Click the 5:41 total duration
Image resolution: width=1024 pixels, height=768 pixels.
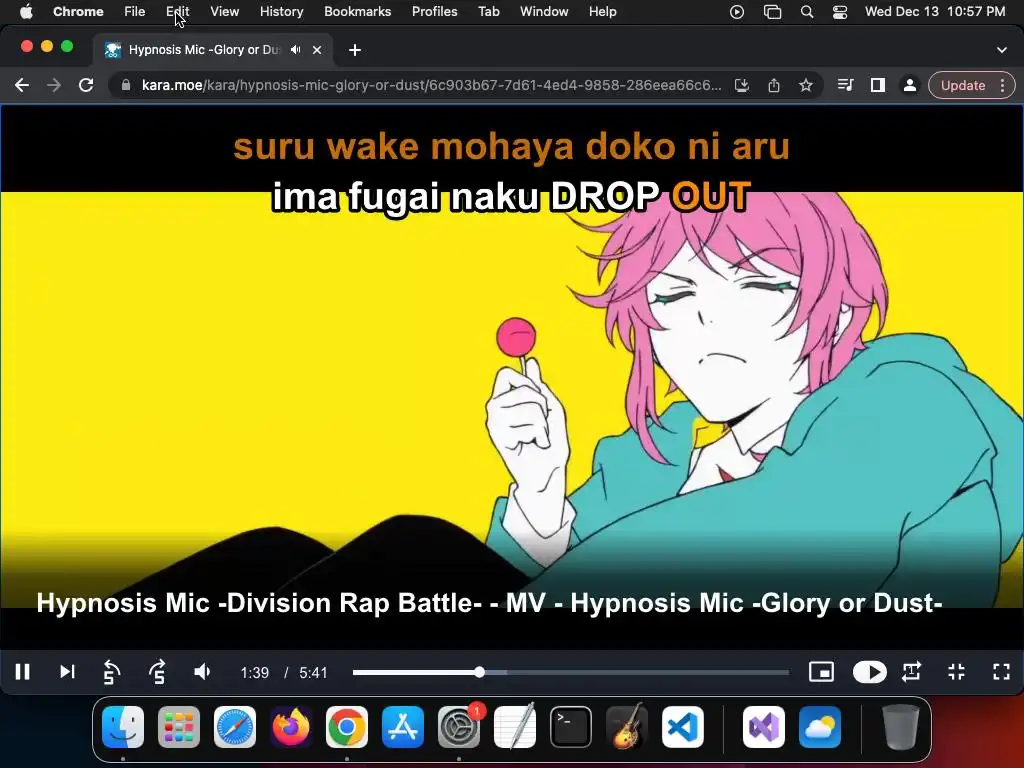(x=313, y=673)
